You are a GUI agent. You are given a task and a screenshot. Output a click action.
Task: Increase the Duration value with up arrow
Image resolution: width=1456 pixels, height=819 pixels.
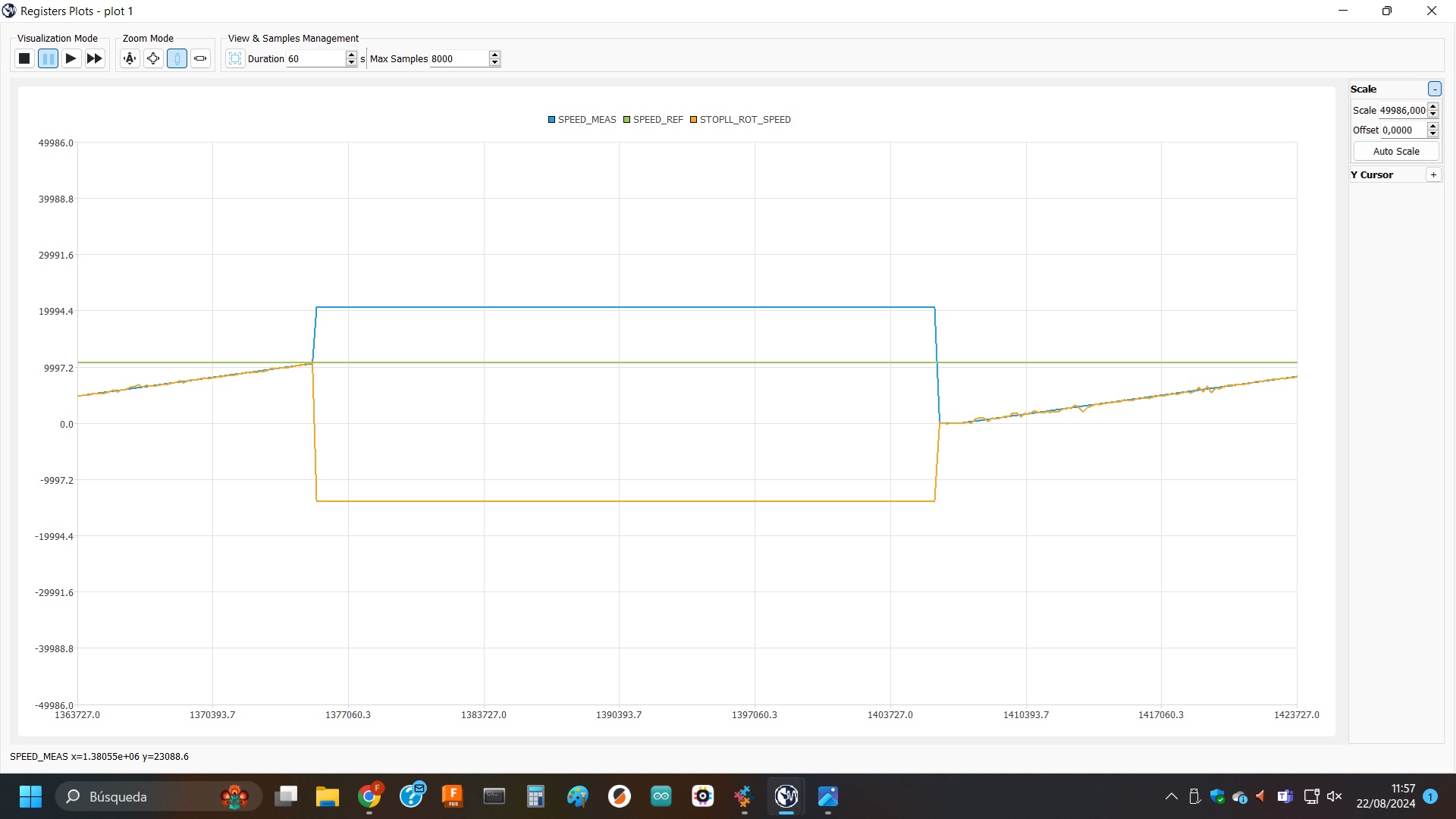coord(351,55)
